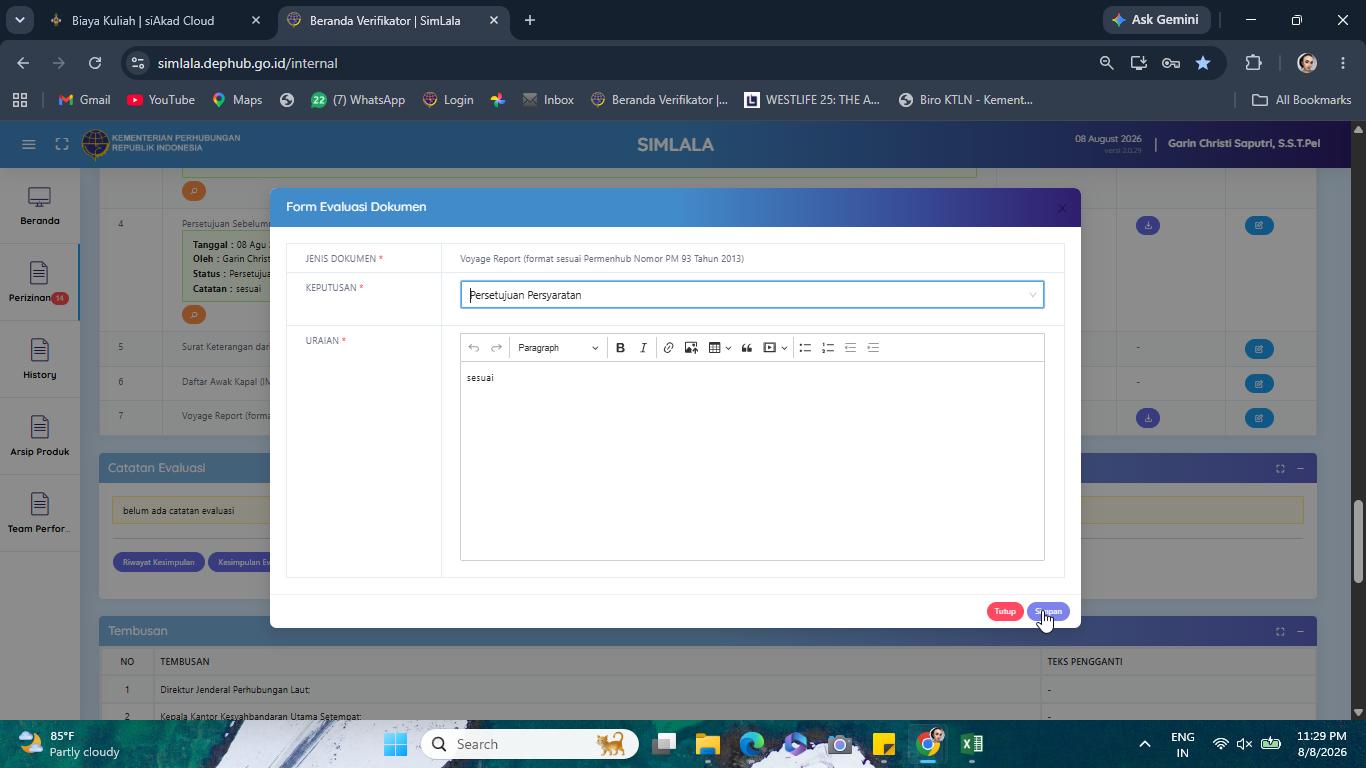Image resolution: width=1366 pixels, height=768 pixels.
Task: Open the Perizinan sidebar menu
Action: click(x=39, y=283)
